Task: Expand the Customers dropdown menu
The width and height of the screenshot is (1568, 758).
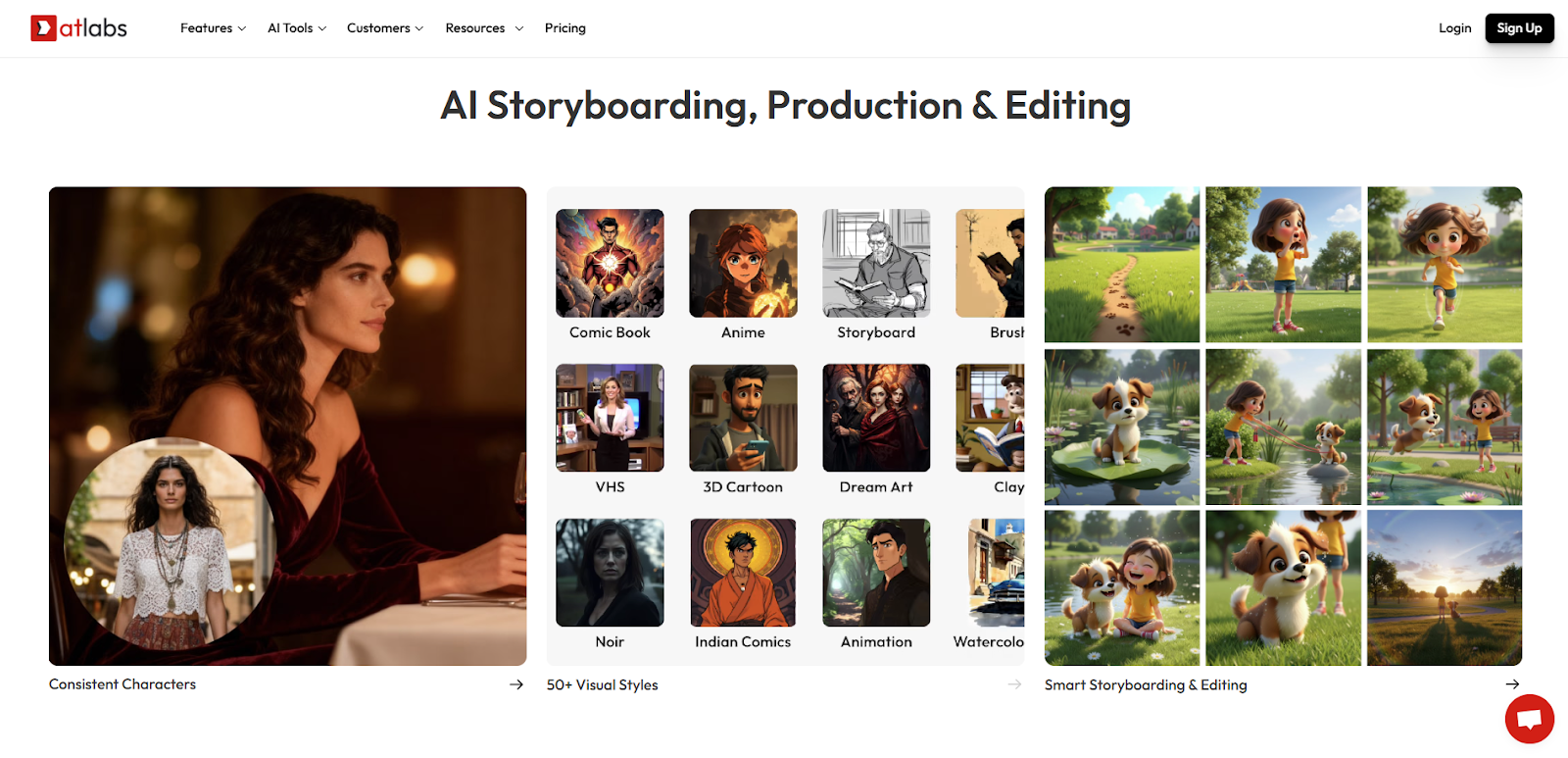Action: [385, 28]
